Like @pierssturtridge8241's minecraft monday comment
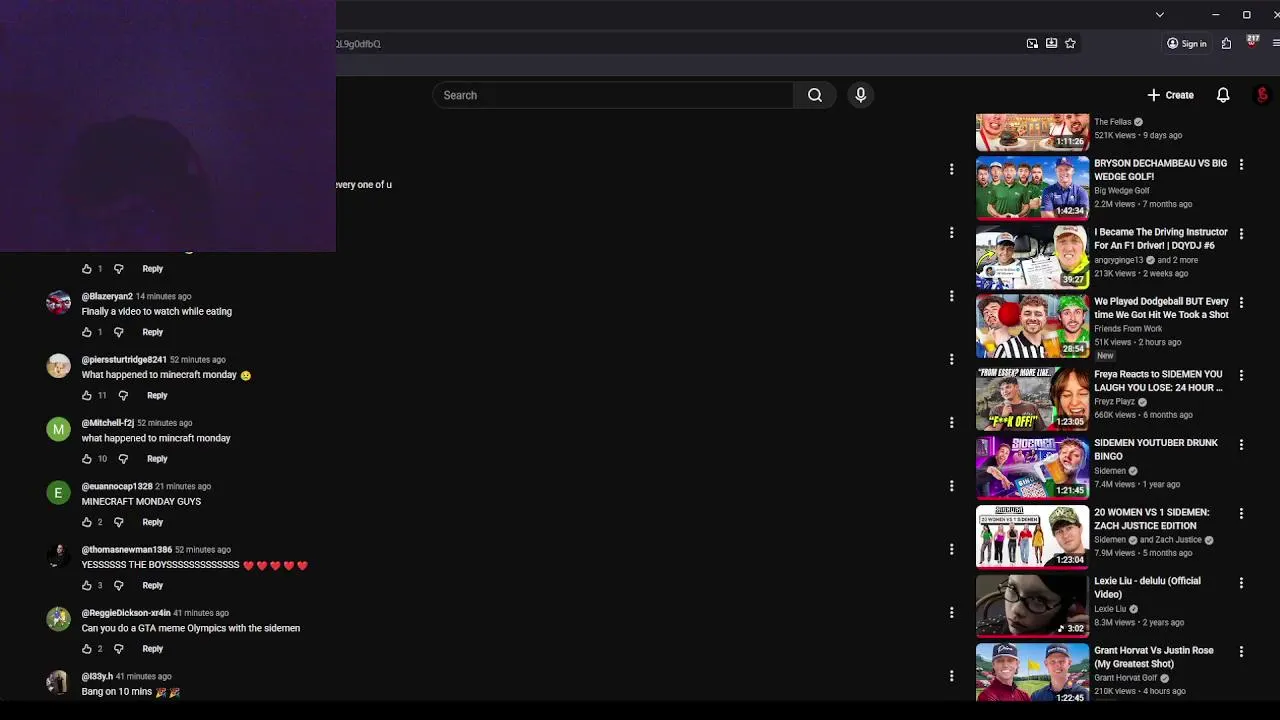 point(86,395)
